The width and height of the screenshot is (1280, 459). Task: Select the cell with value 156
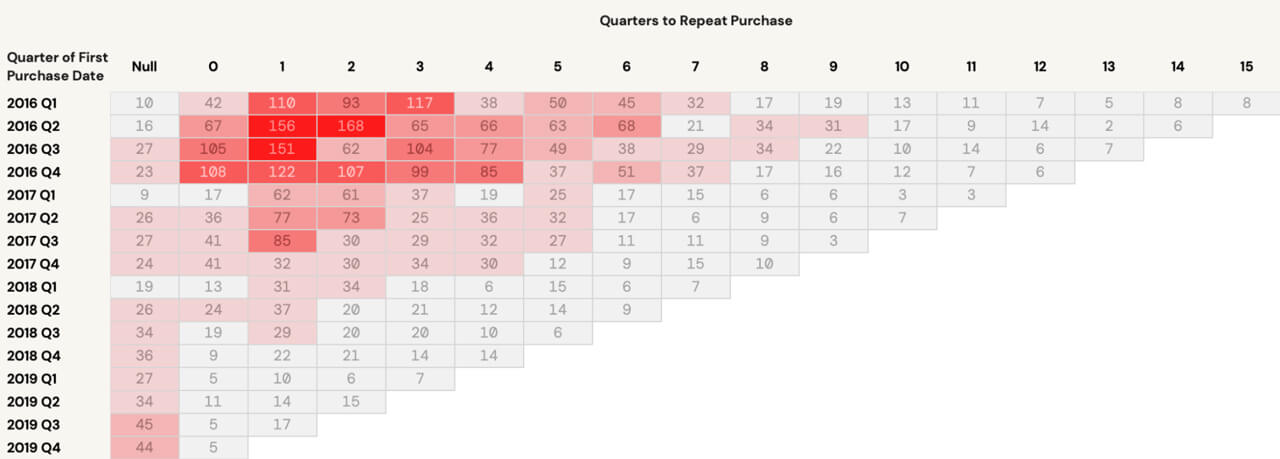pyautogui.click(x=282, y=125)
